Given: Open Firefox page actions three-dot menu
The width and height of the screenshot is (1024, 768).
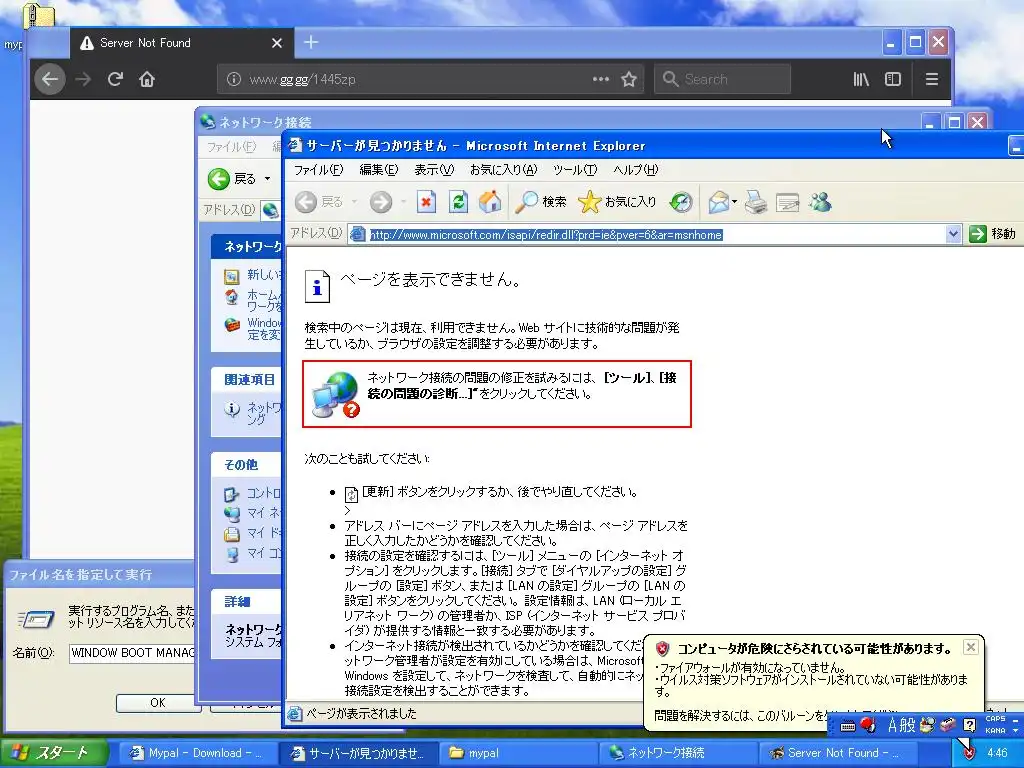Looking at the screenshot, I should coord(601,79).
